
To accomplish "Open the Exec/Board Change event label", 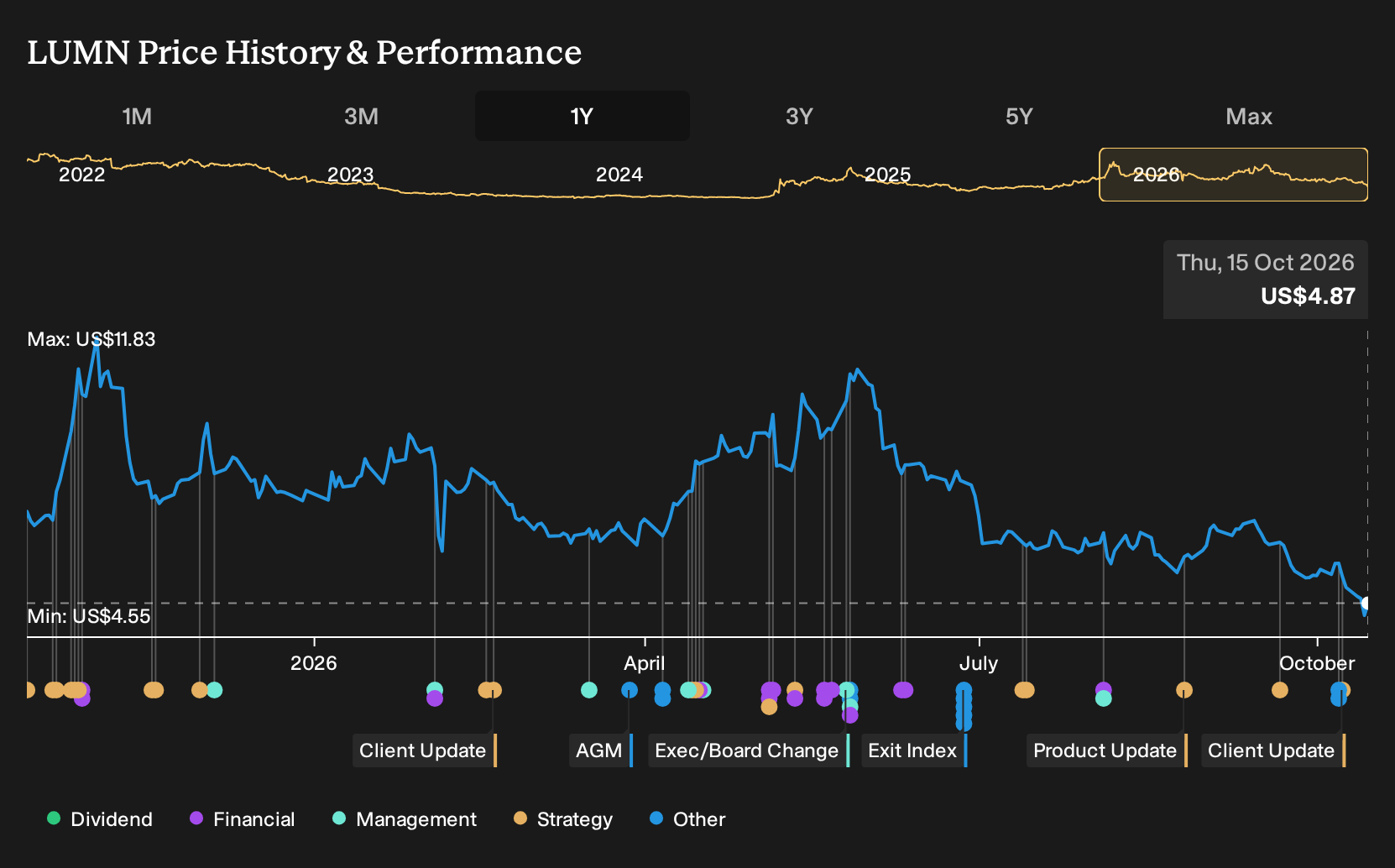I will pos(748,750).
